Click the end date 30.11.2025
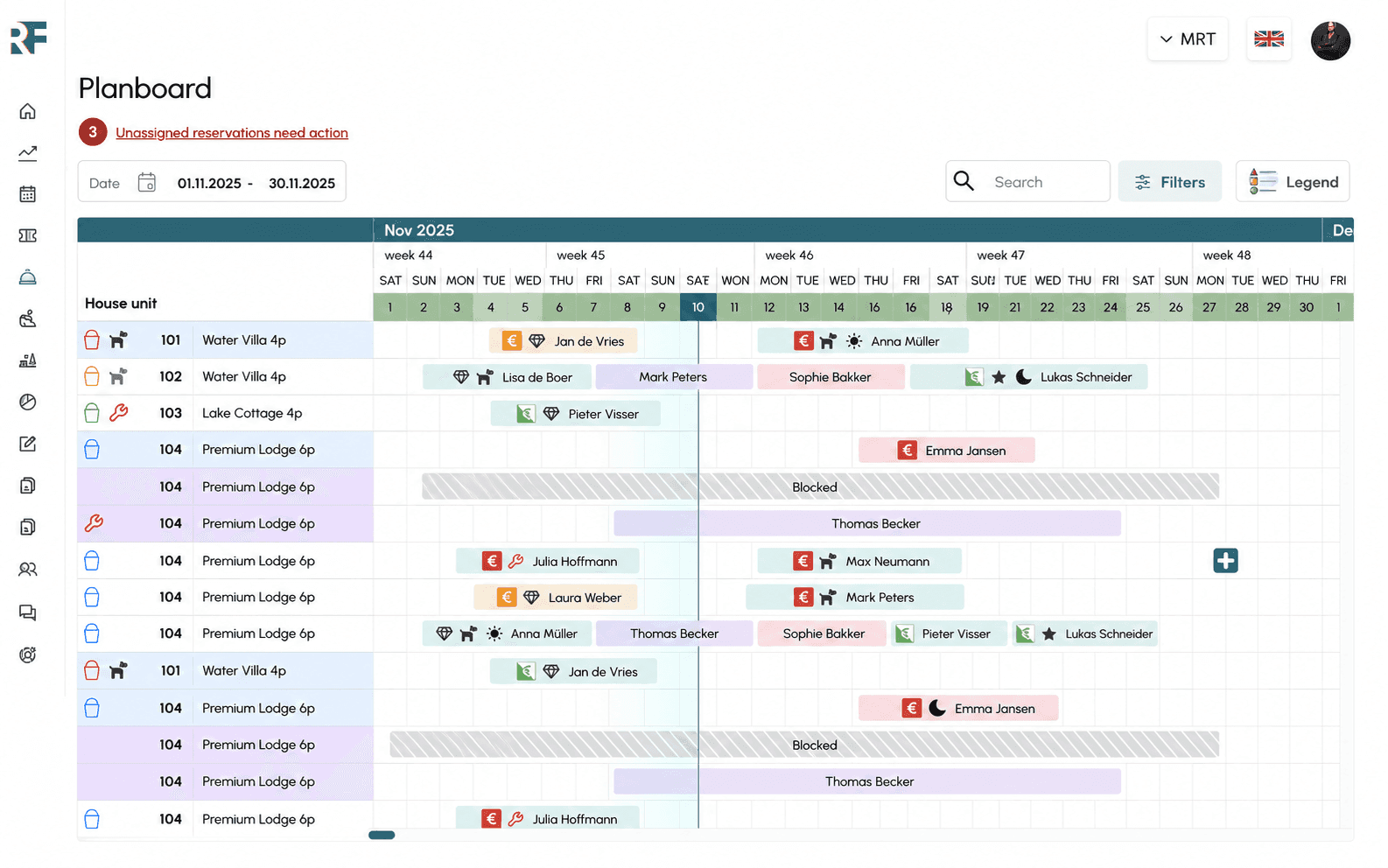1388x868 pixels. 302,183
